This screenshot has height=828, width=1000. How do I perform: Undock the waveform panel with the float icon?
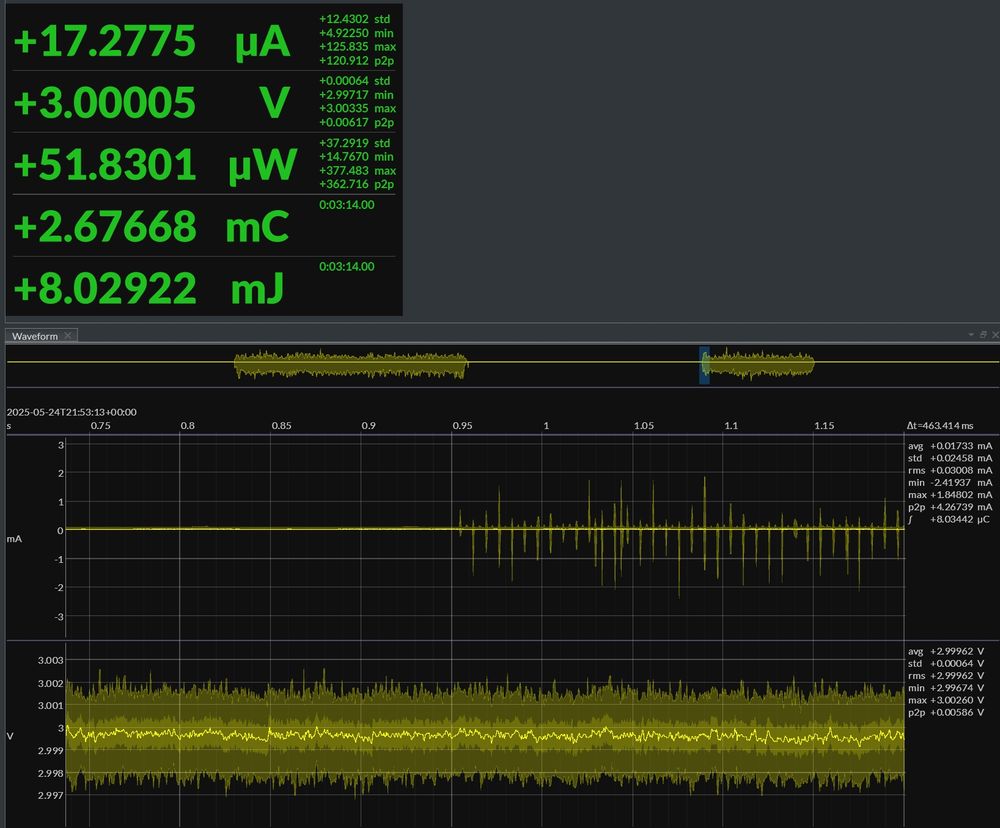983,334
